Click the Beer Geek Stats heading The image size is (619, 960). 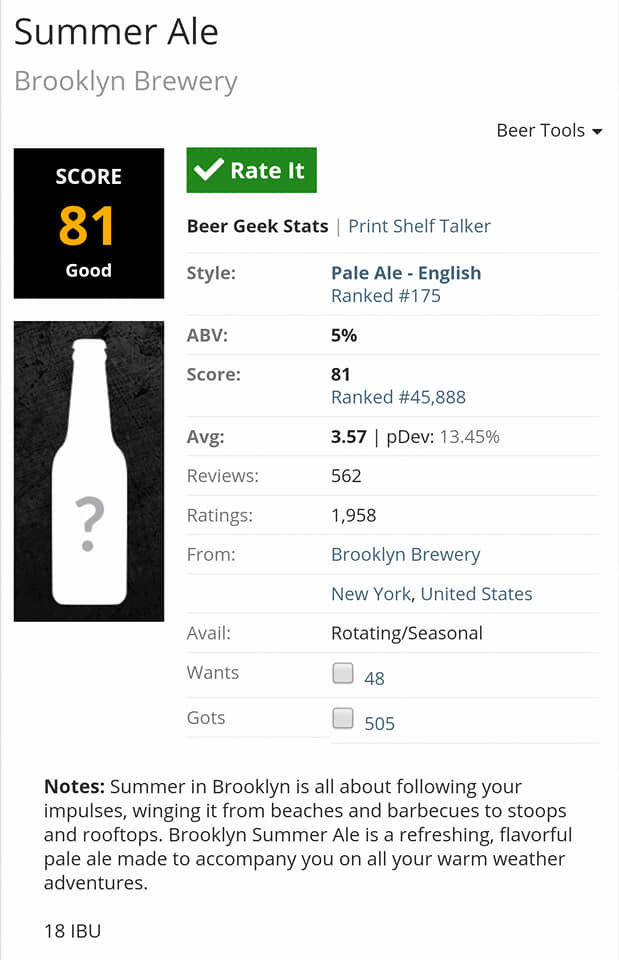click(x=257, y=226)
